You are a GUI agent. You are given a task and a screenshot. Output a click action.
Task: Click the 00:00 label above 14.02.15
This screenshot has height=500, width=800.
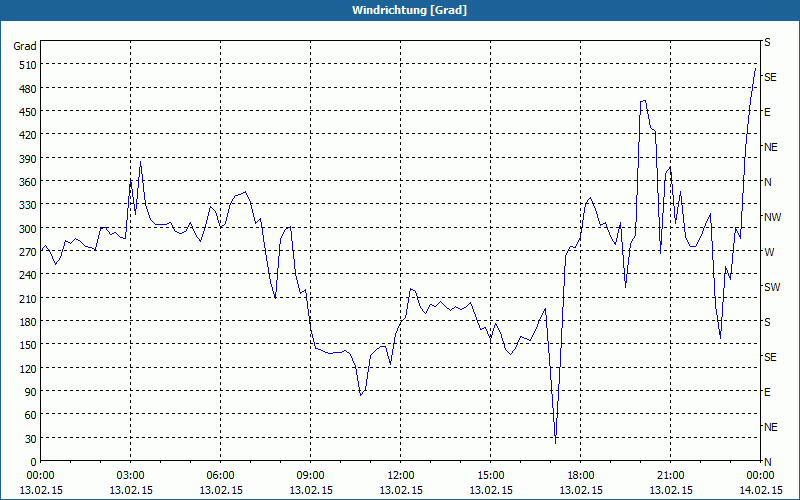click(760, 476)
